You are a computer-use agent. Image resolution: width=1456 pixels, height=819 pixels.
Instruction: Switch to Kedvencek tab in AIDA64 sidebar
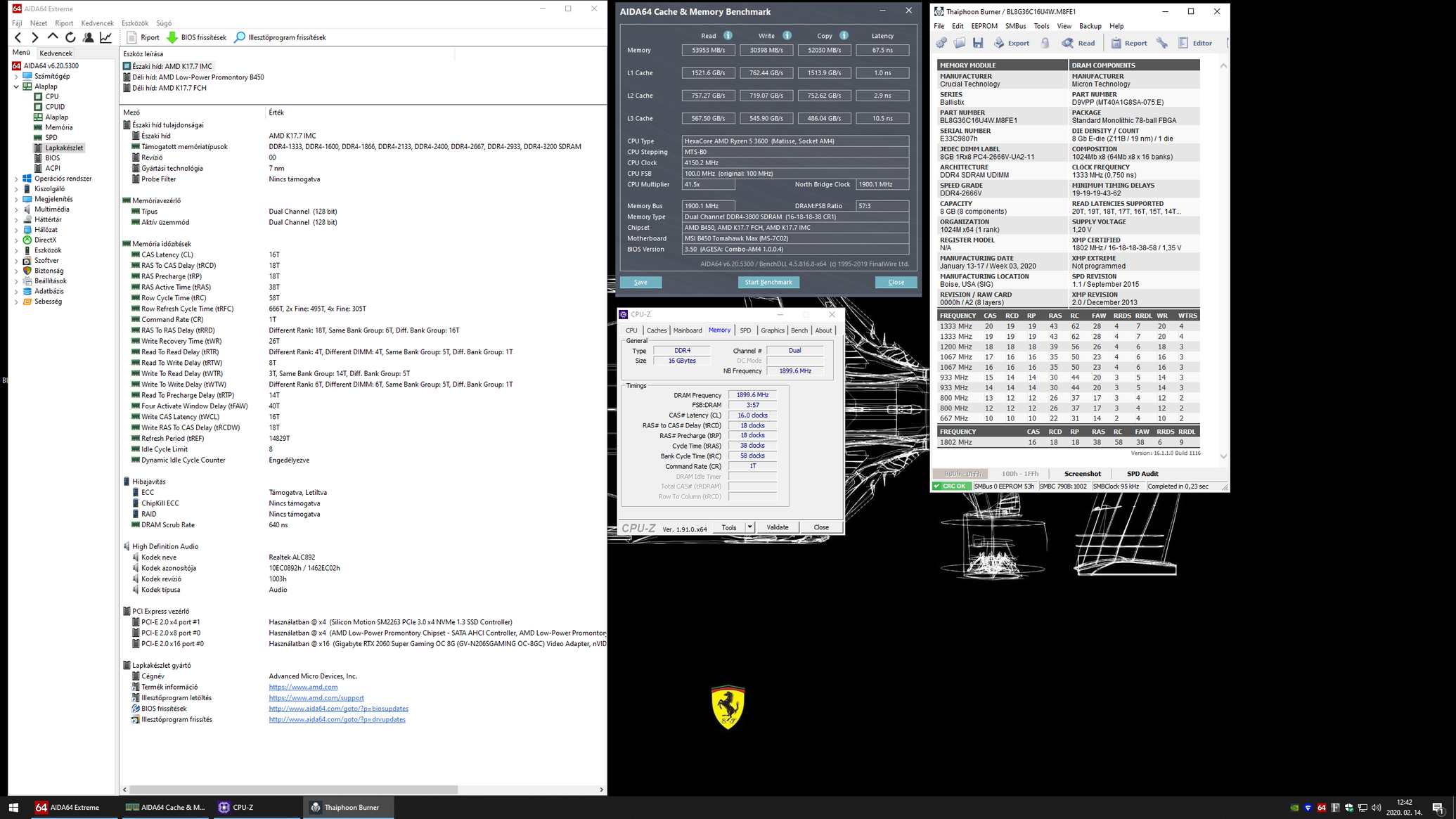coord(56,53)
